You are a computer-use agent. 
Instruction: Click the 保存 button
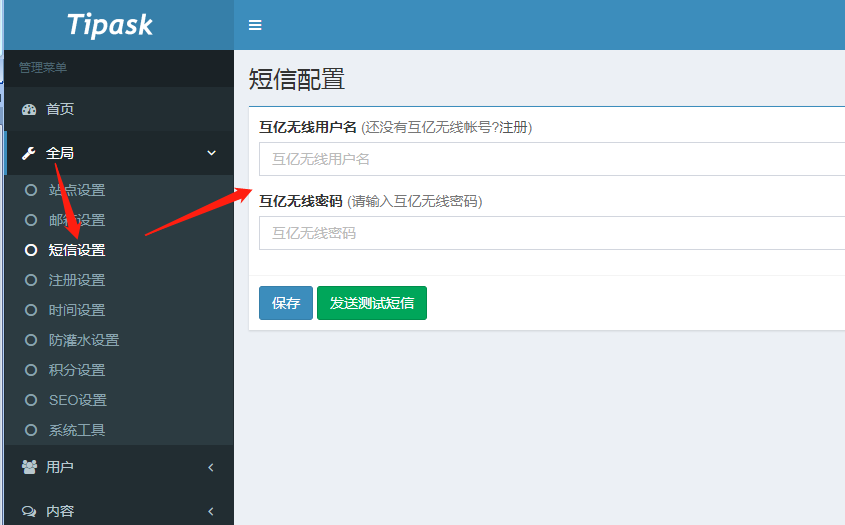click(286, 303)
